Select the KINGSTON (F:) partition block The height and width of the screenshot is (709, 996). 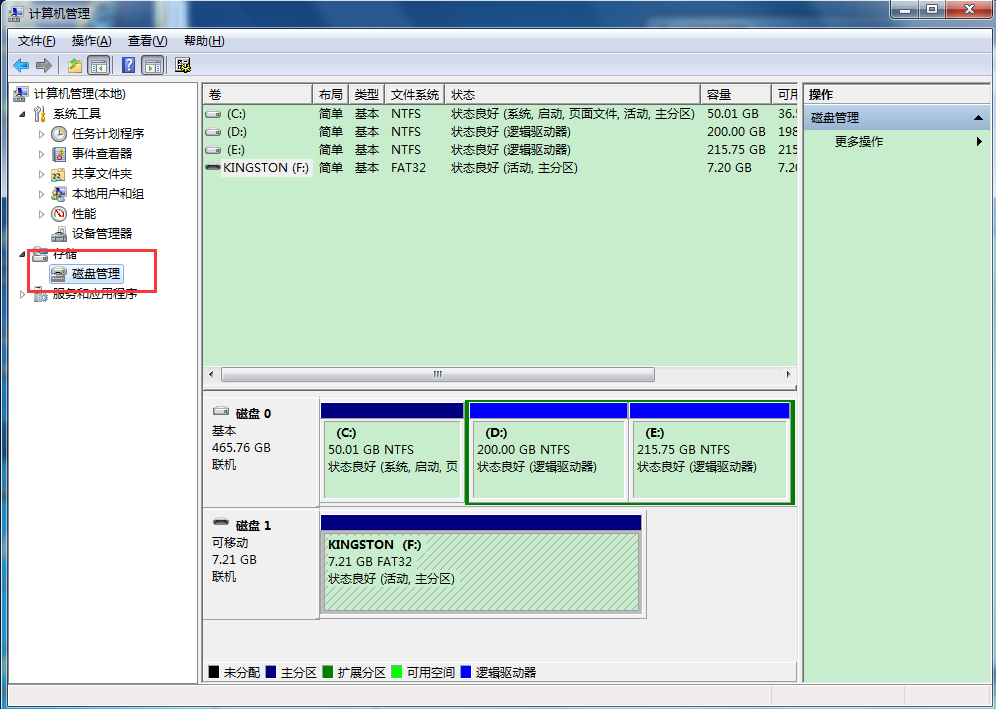click(x=481, y=564)
